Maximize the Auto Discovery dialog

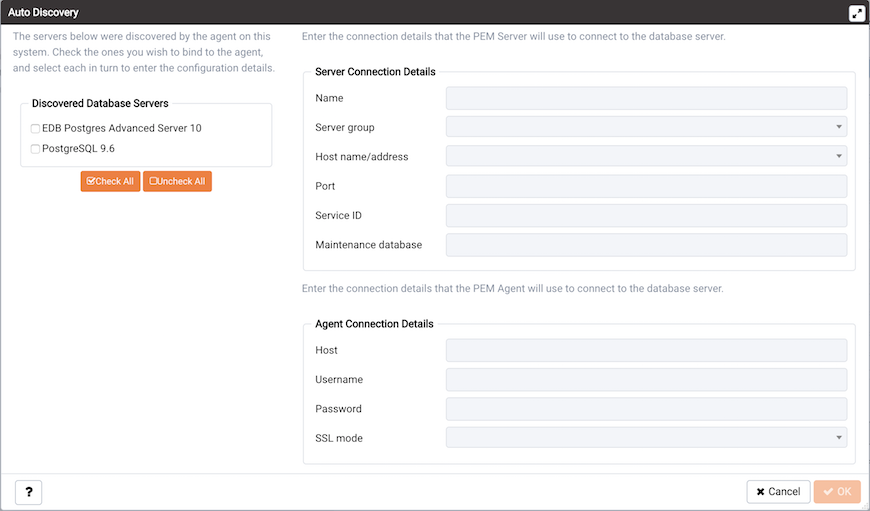857,13
